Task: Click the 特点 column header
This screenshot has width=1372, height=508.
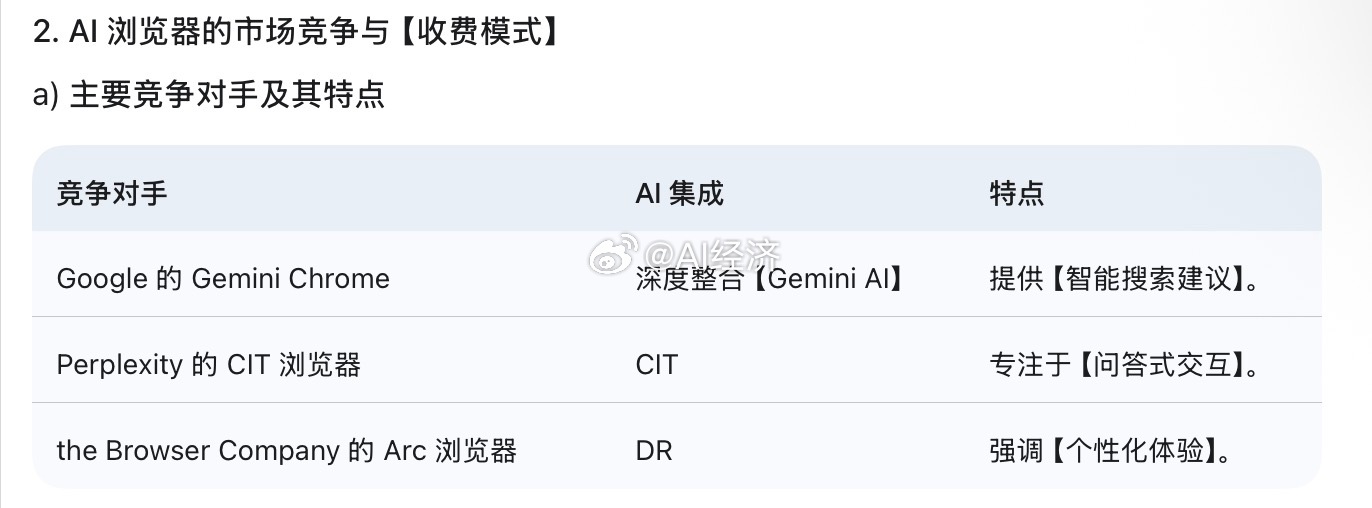Action: coord(1016,192)
